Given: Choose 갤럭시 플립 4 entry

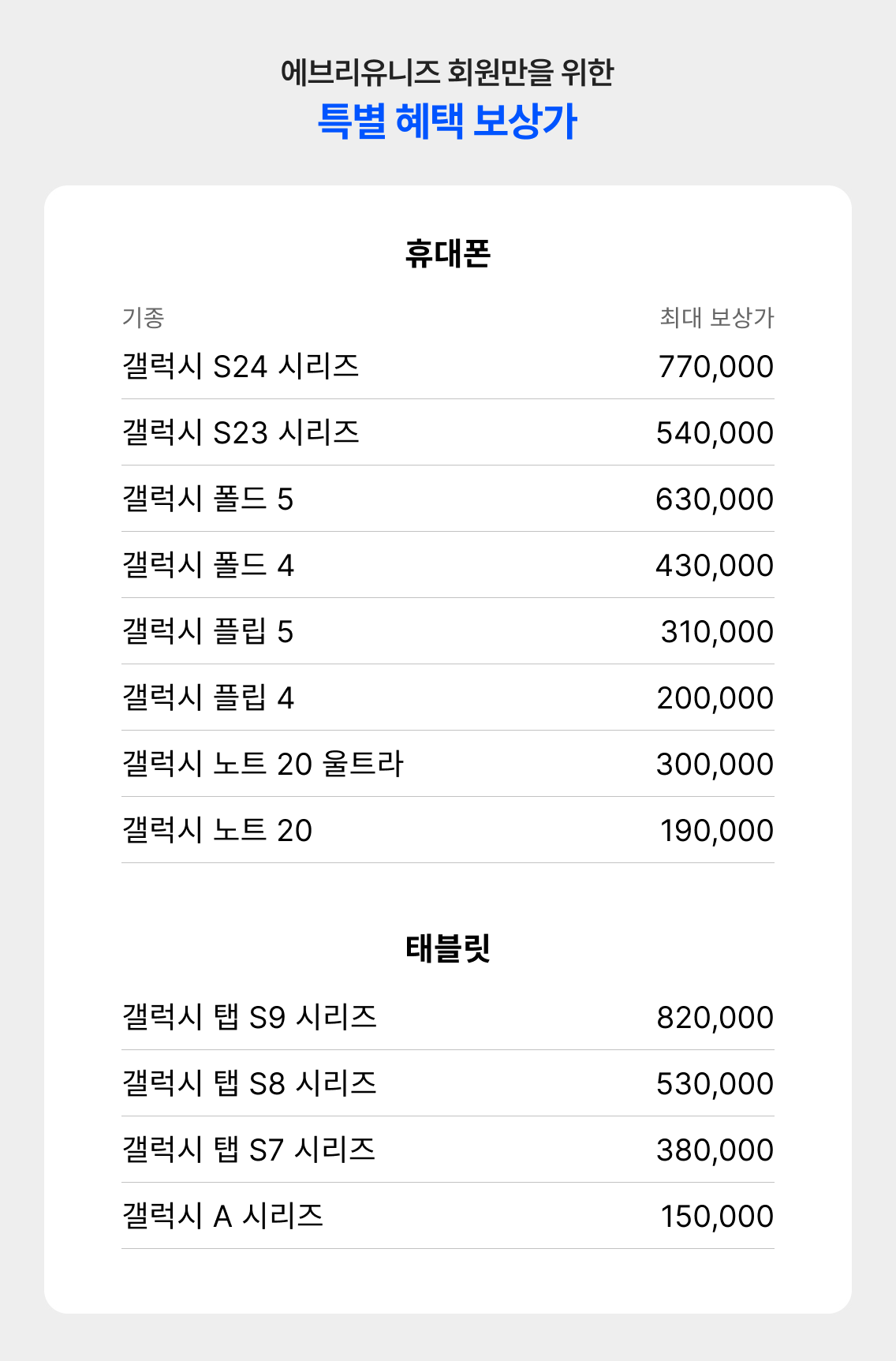Looking at the screenshot, I should point(448,697).
